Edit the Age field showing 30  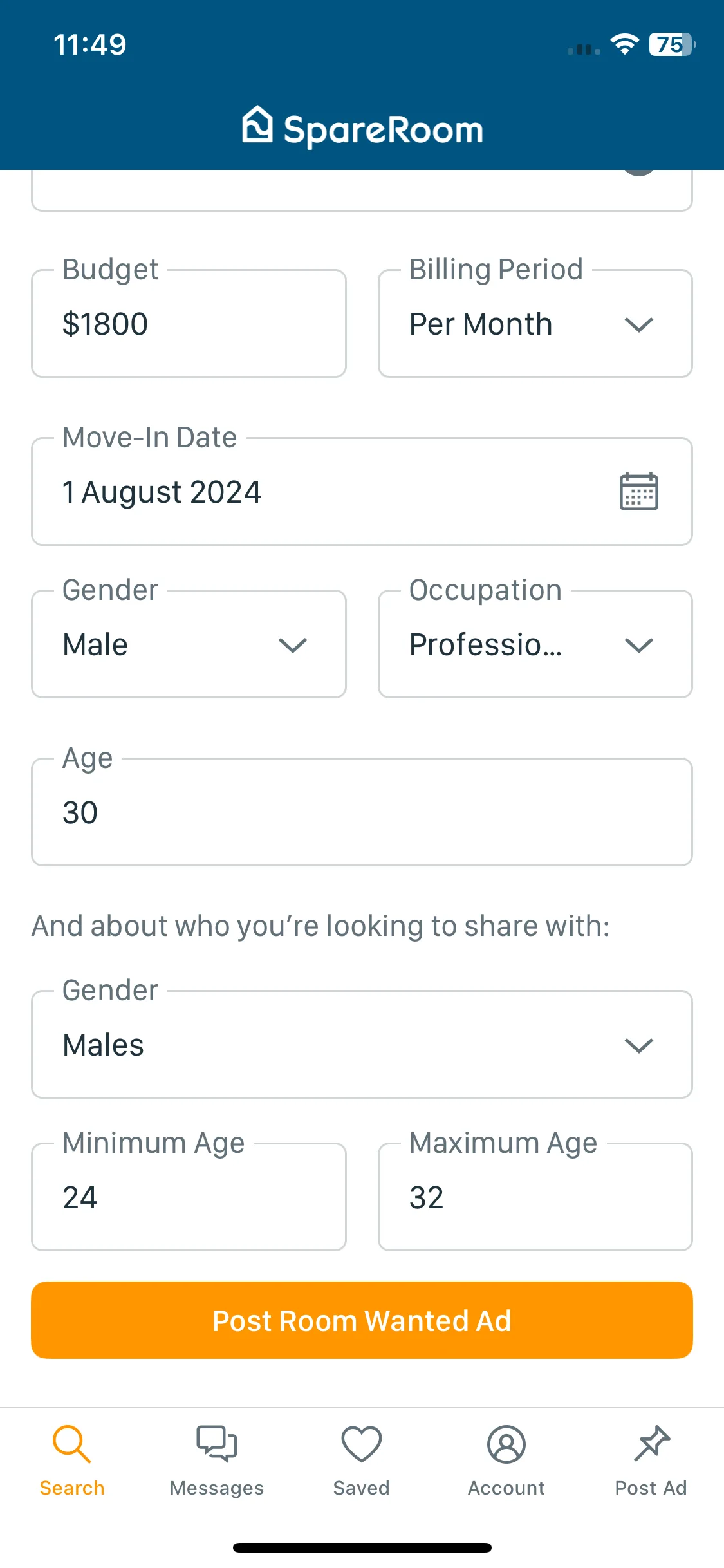point(362,812)
